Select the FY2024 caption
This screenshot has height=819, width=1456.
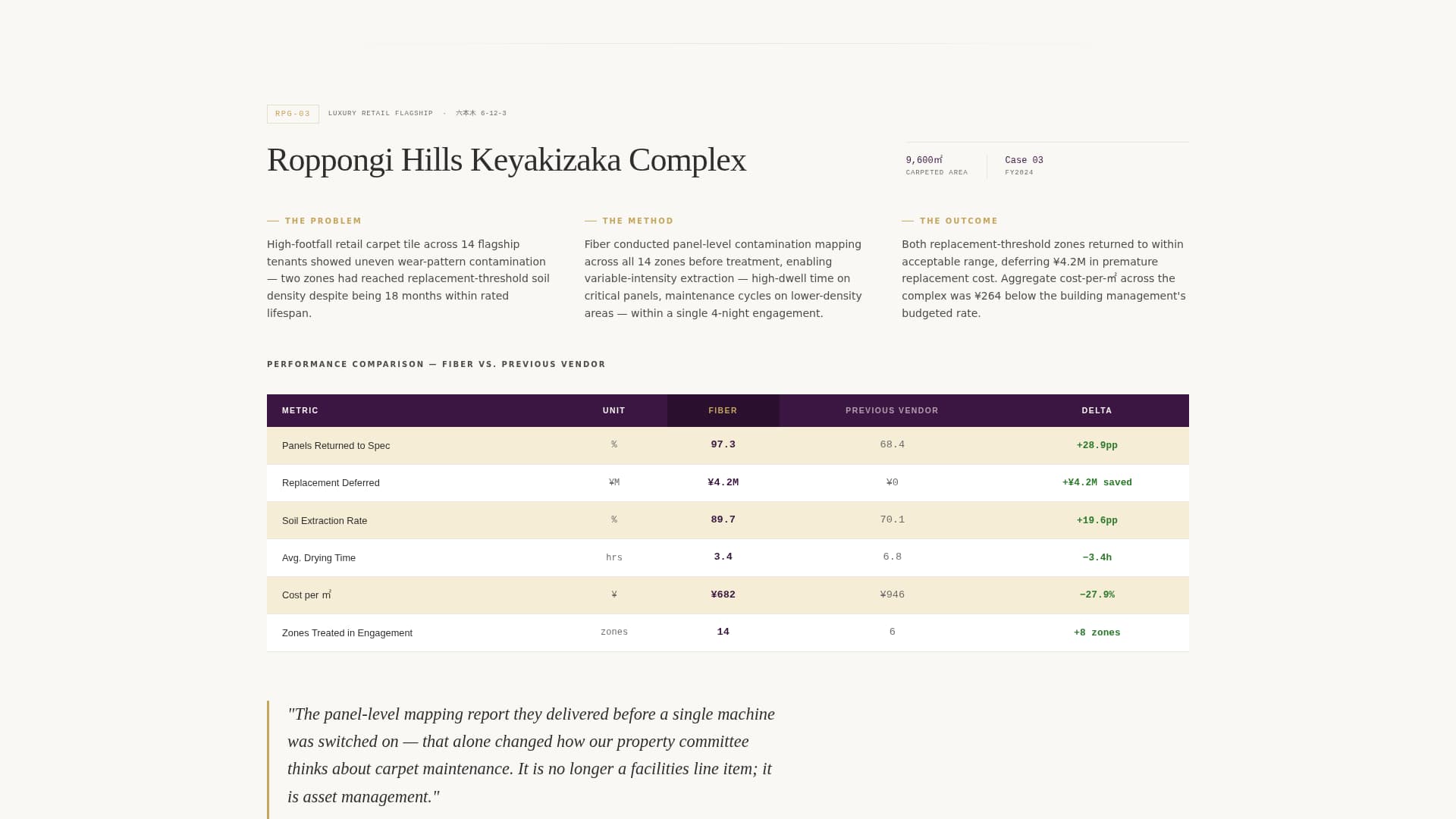(1019, 173)
